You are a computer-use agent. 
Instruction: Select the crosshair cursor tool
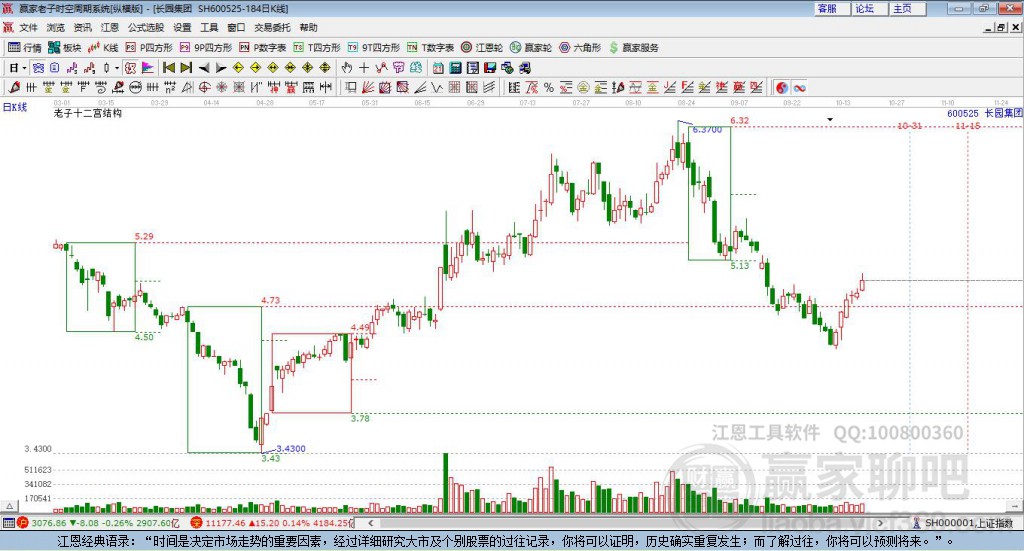click(364, 68)
